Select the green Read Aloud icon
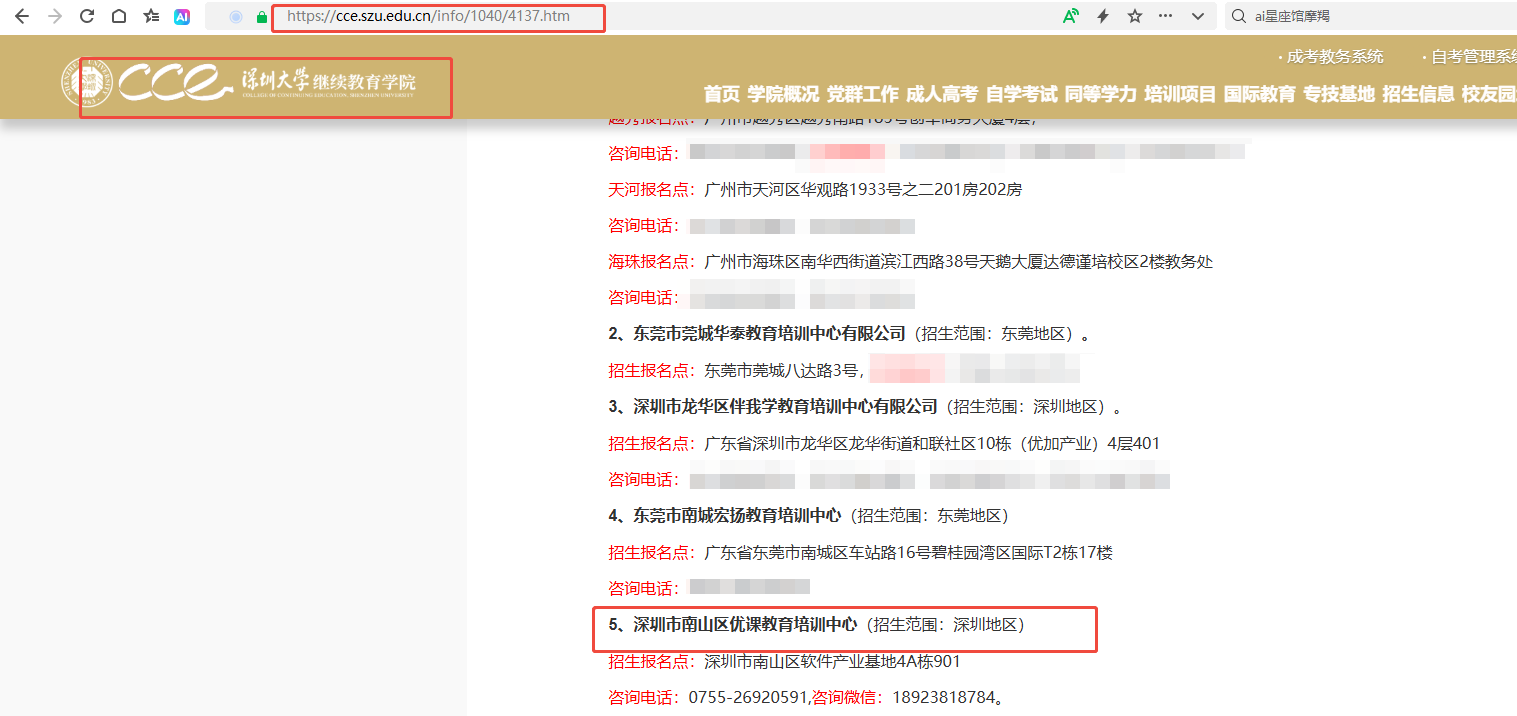Image resolution: width=1517 pixels, height=716 pixels. [x=1072, y=16]
